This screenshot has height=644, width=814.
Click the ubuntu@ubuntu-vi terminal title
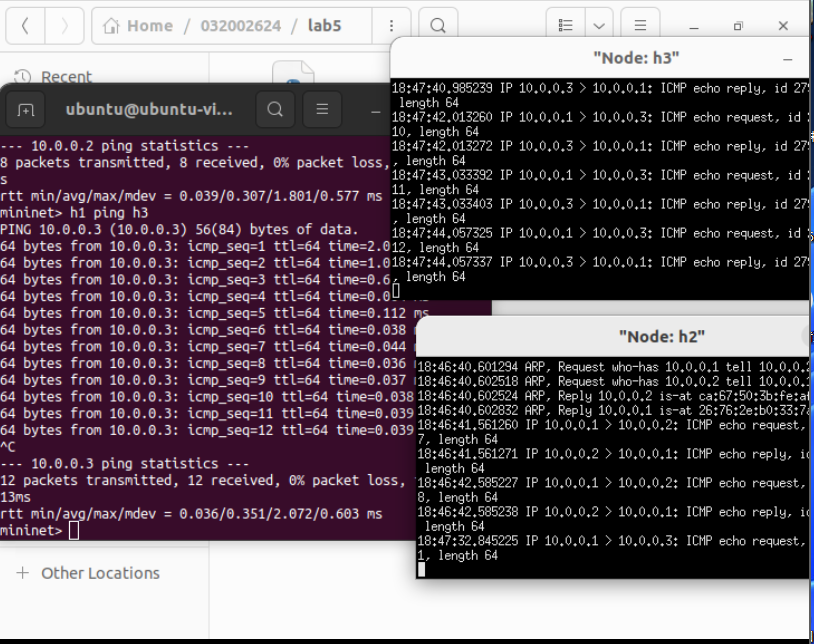tap(149, 109)
